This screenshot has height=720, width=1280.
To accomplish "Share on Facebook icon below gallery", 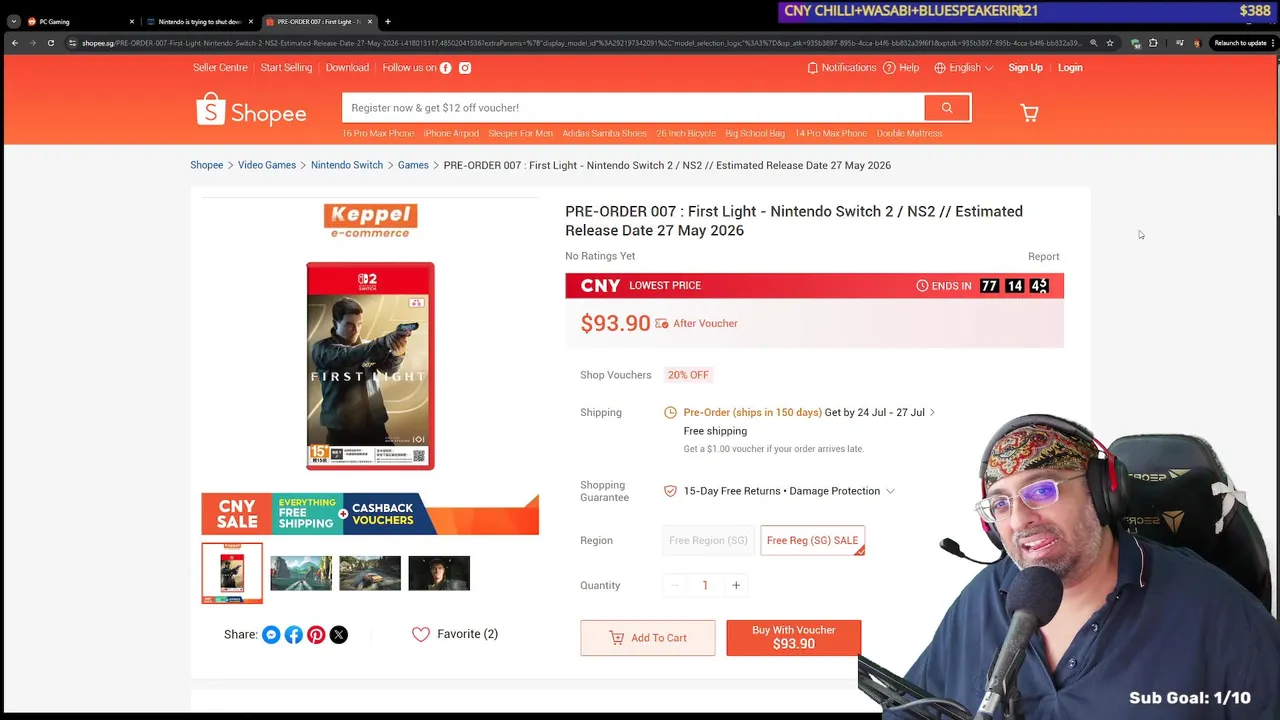I will point(294,635).
